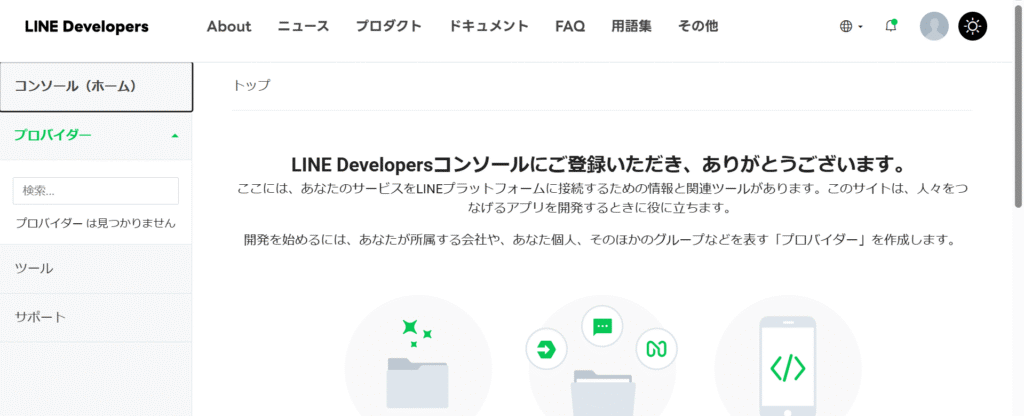This screenshot has width=1024, height=416.
Task: Open the notifications bell
Action: click(890, 26)
